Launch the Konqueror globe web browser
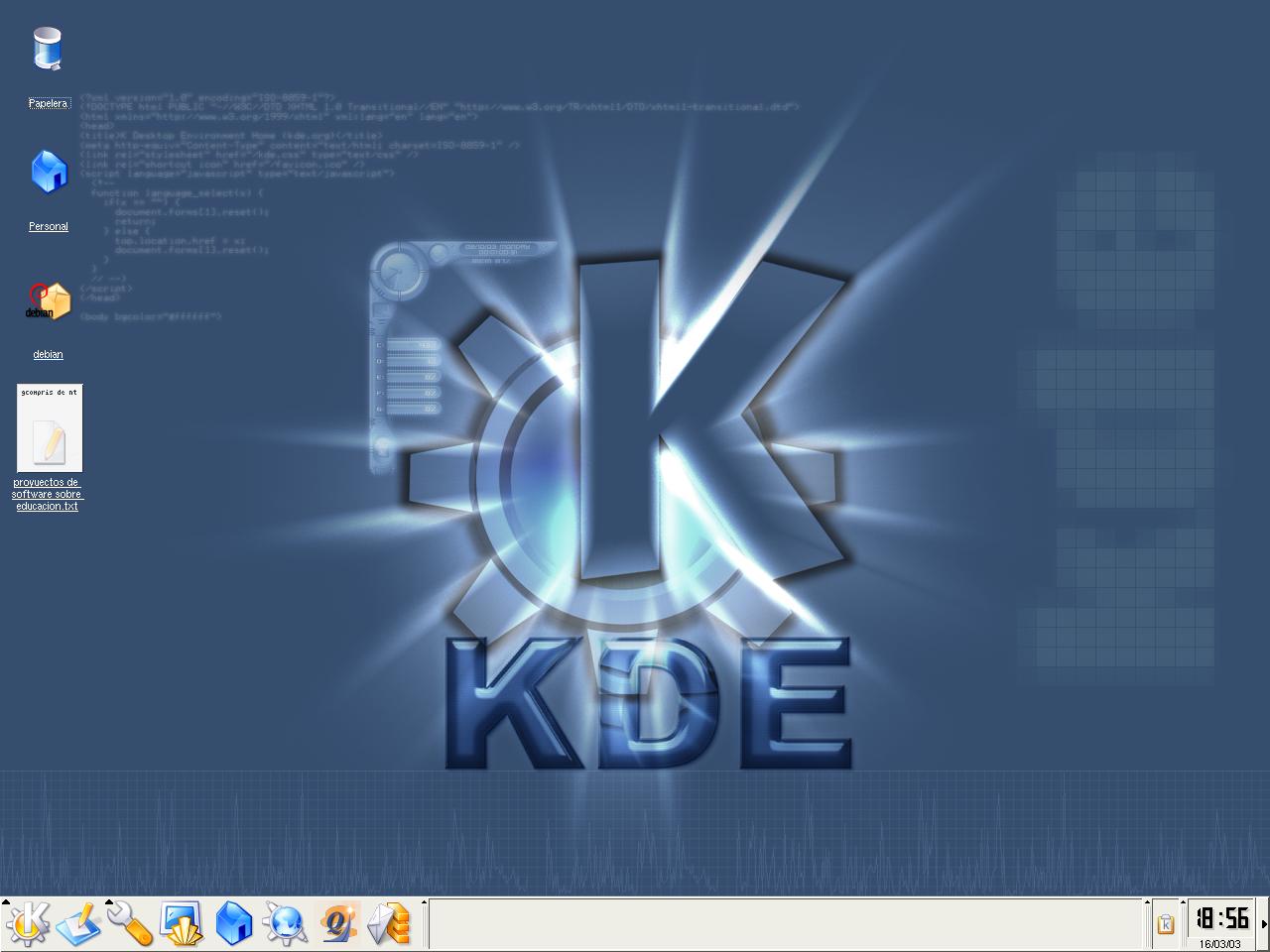Screen dimensions: 1270x952 point(286,925)
